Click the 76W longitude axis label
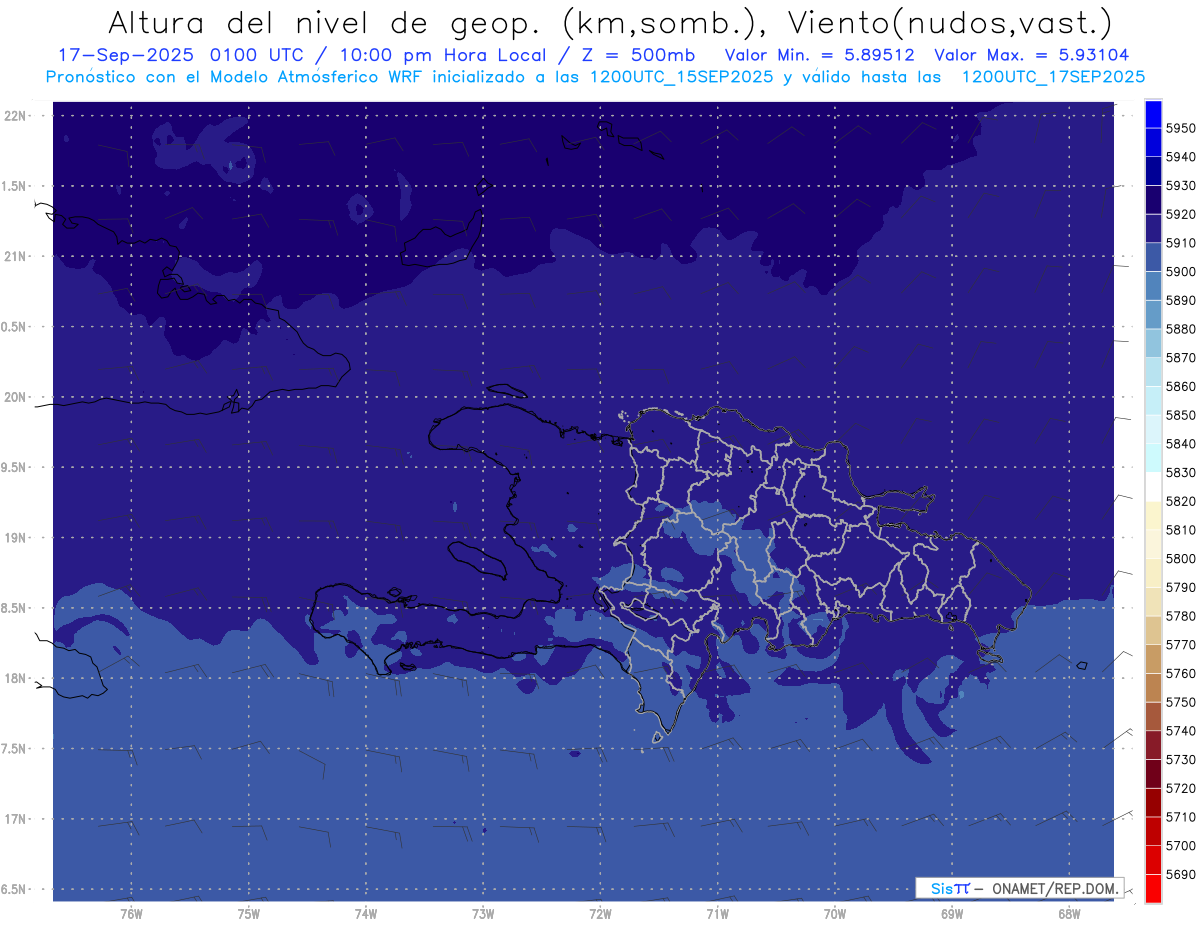Screen dimensions: 1200x927 point(131,913)
